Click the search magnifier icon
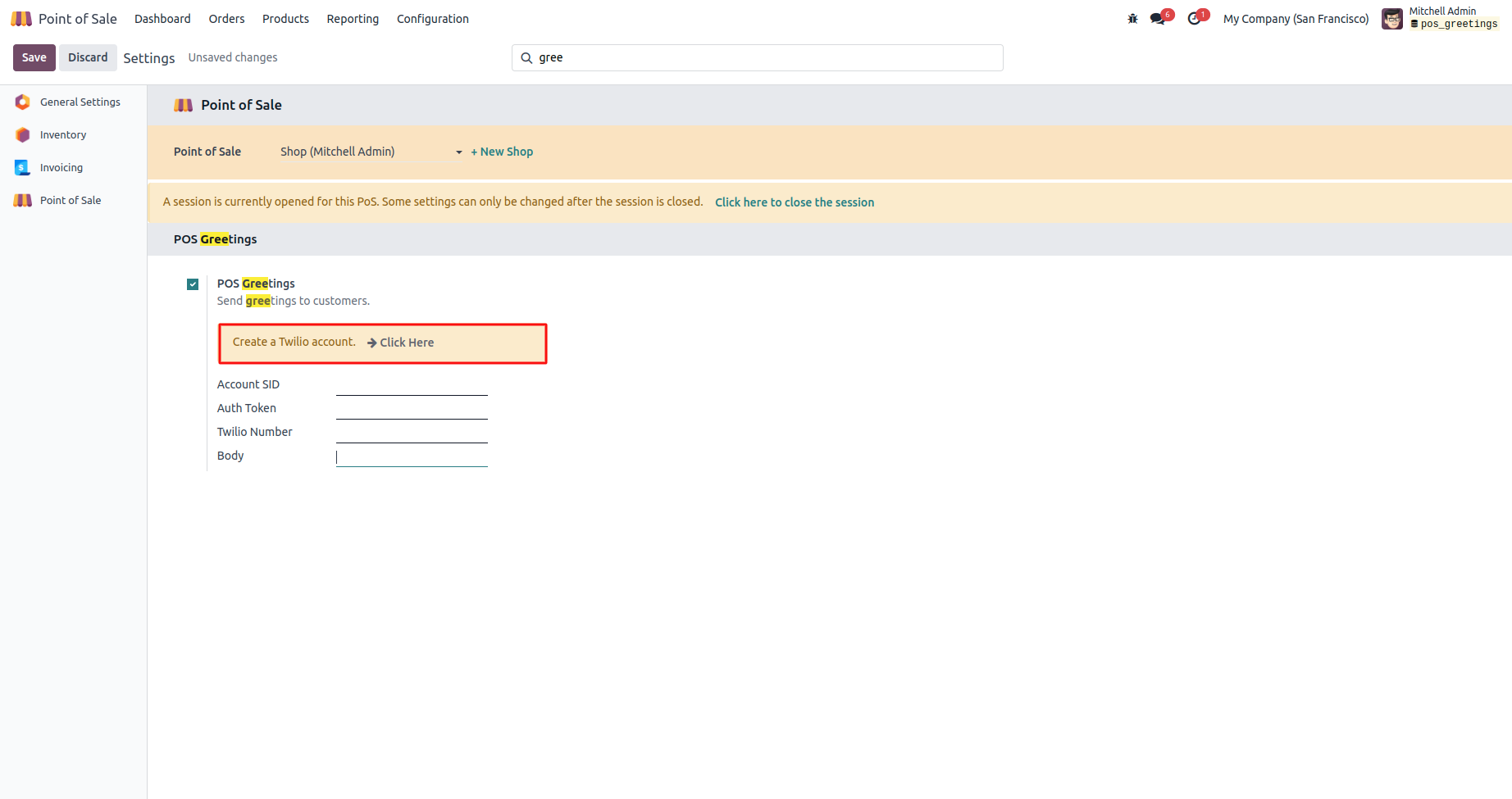 tap(526, 57)
